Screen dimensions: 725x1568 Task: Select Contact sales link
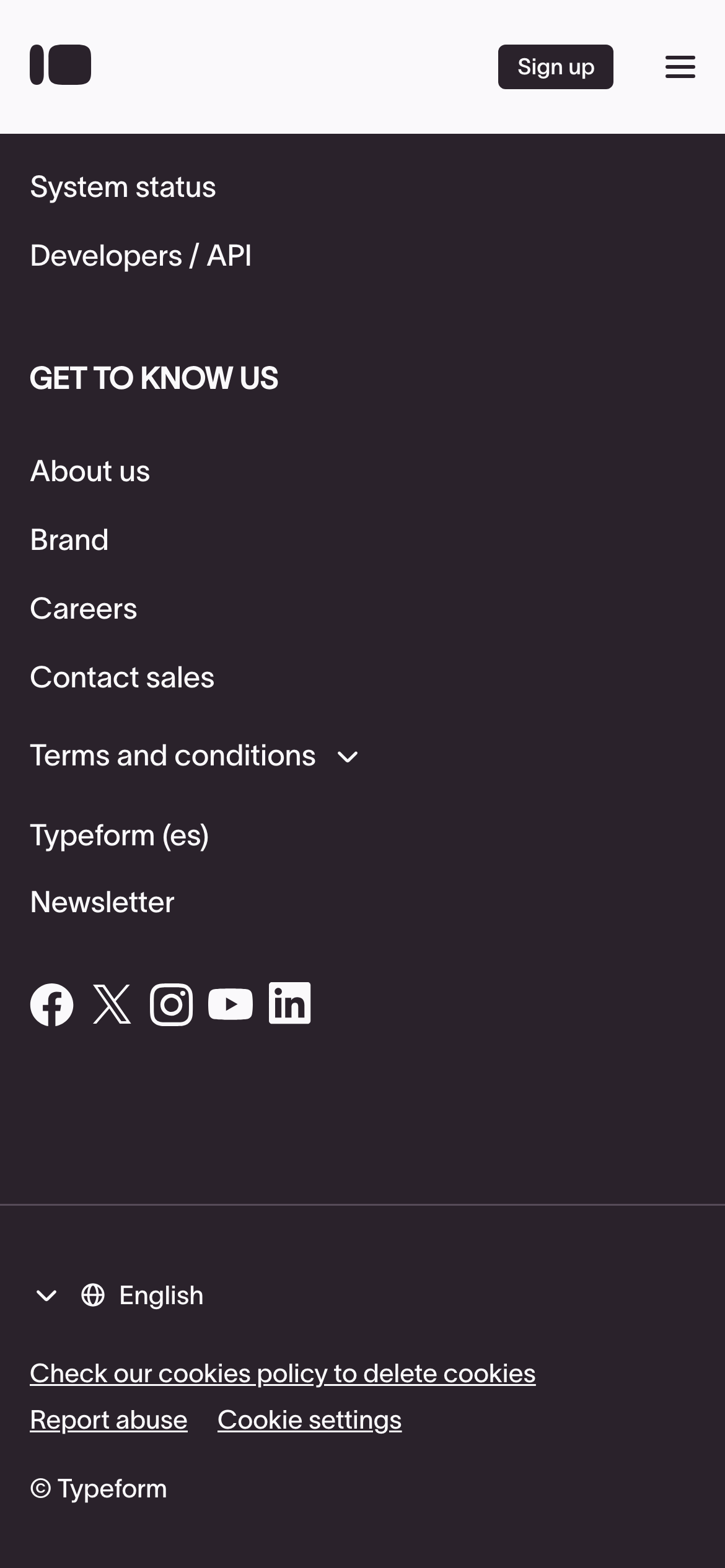[122, 677]
